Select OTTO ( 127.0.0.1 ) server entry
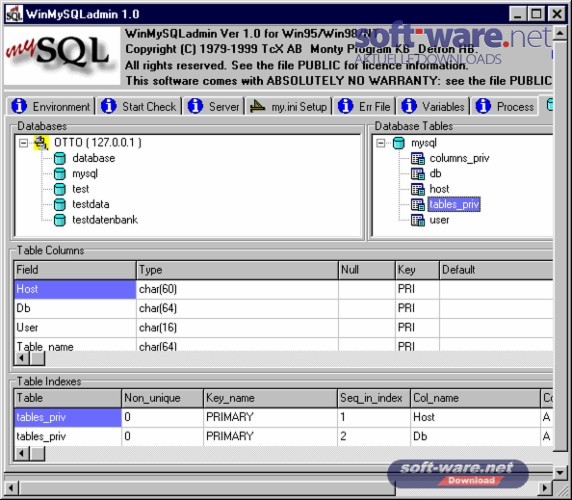Screen dimensions: 572x500 pyautogui.click(x=98, y=143)
